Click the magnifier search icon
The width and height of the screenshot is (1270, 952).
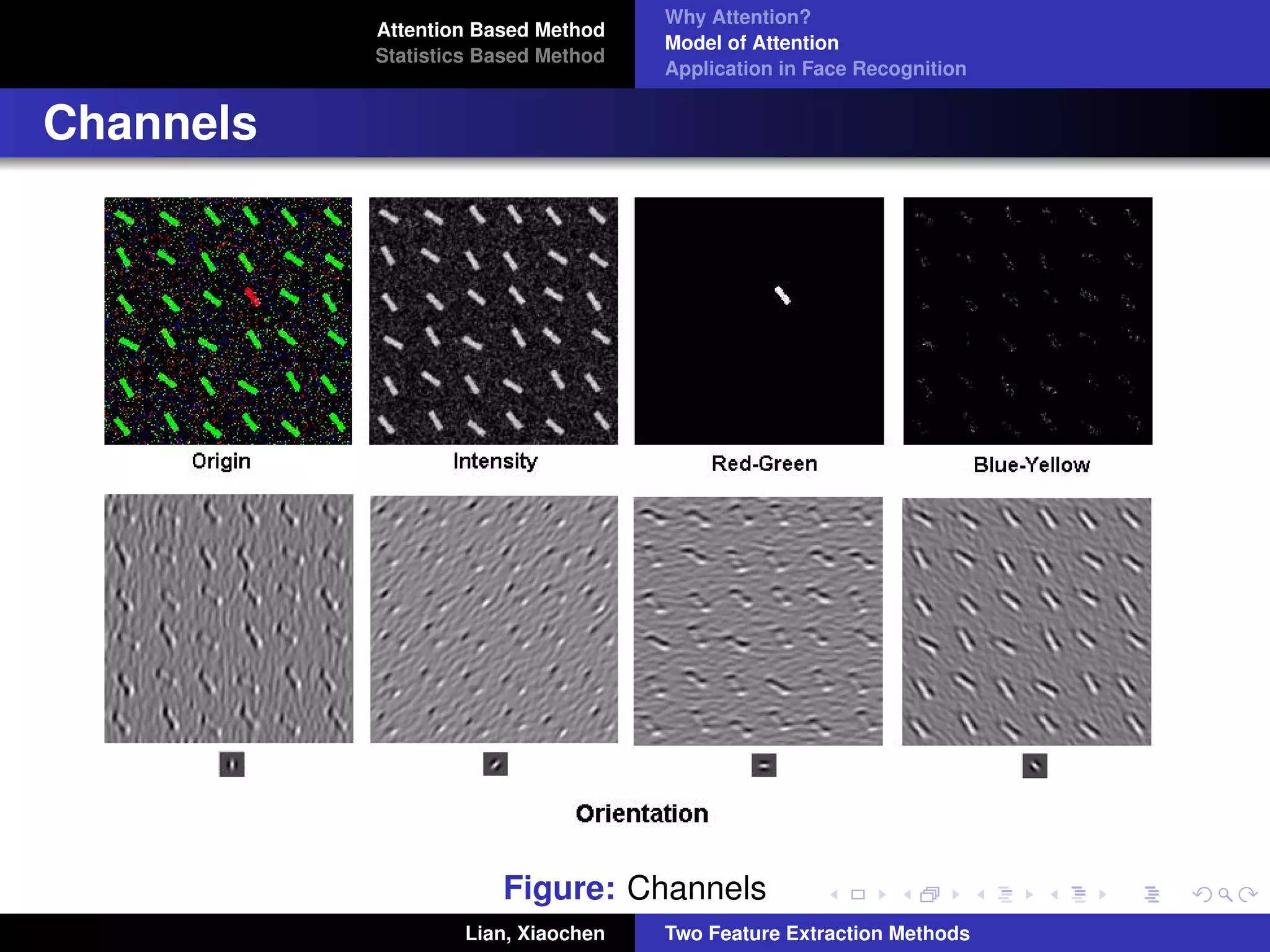(x=1225, y=894)
